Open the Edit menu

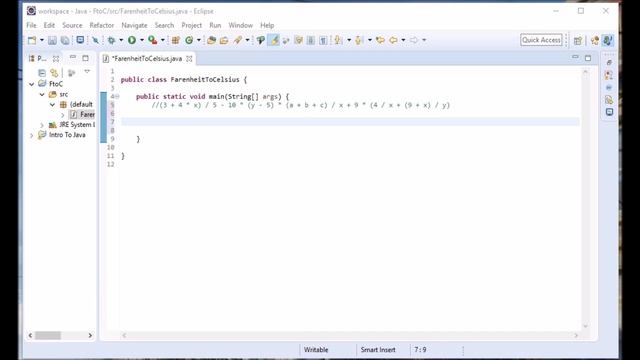pos(49,25)
